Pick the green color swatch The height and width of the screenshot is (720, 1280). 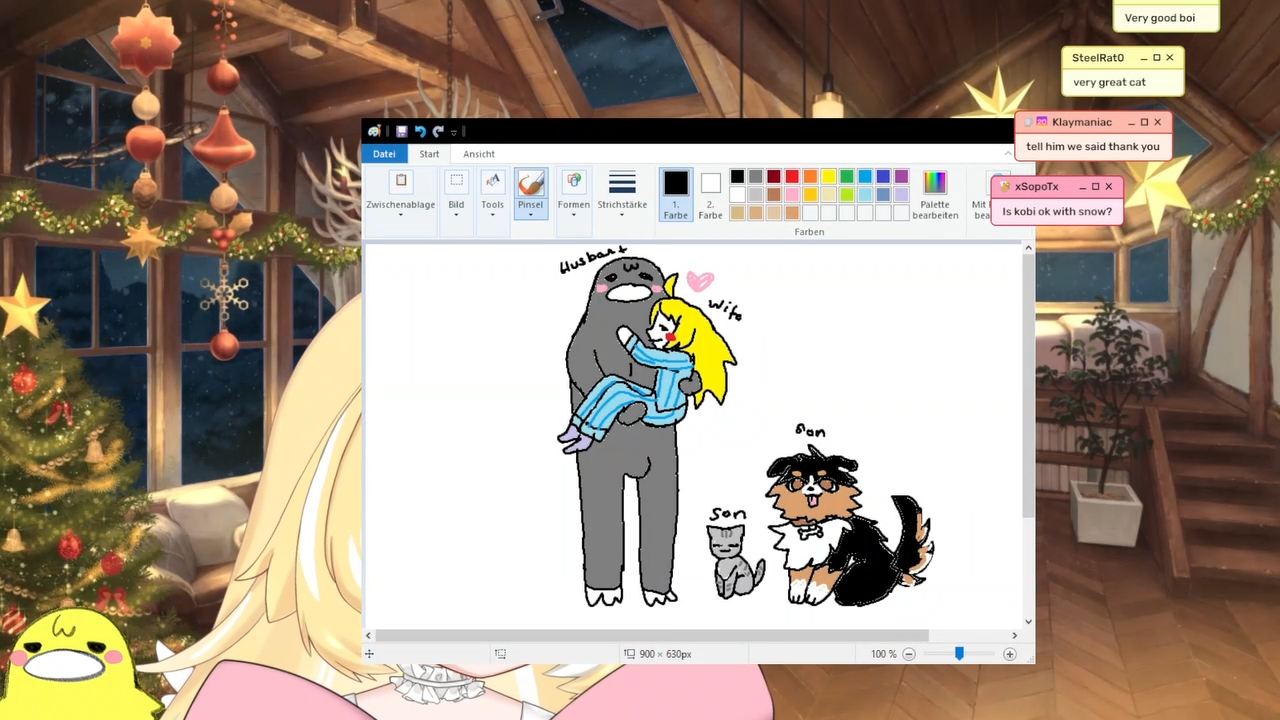click(847, 177)
